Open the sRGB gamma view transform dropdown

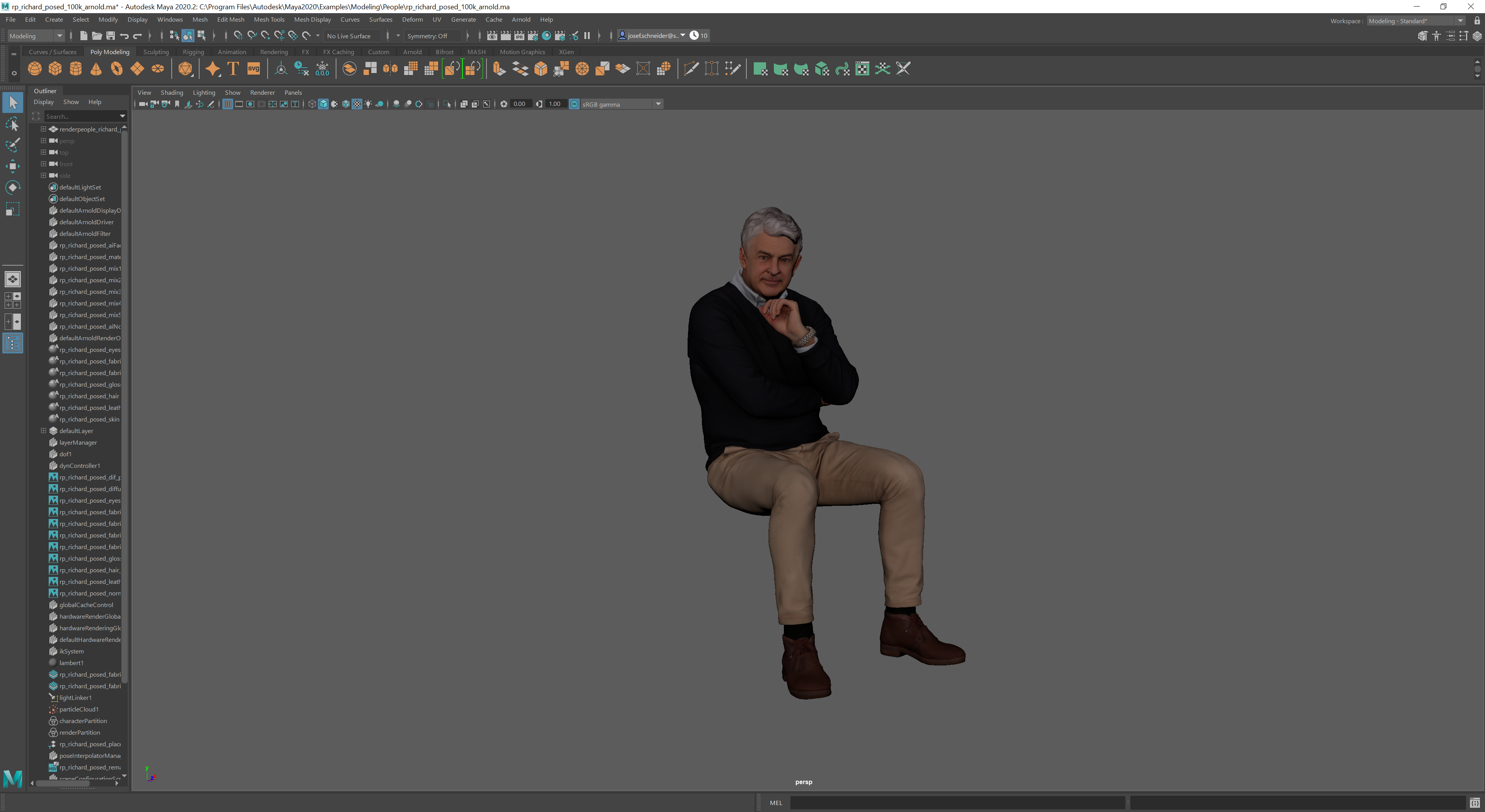point(658,104)
